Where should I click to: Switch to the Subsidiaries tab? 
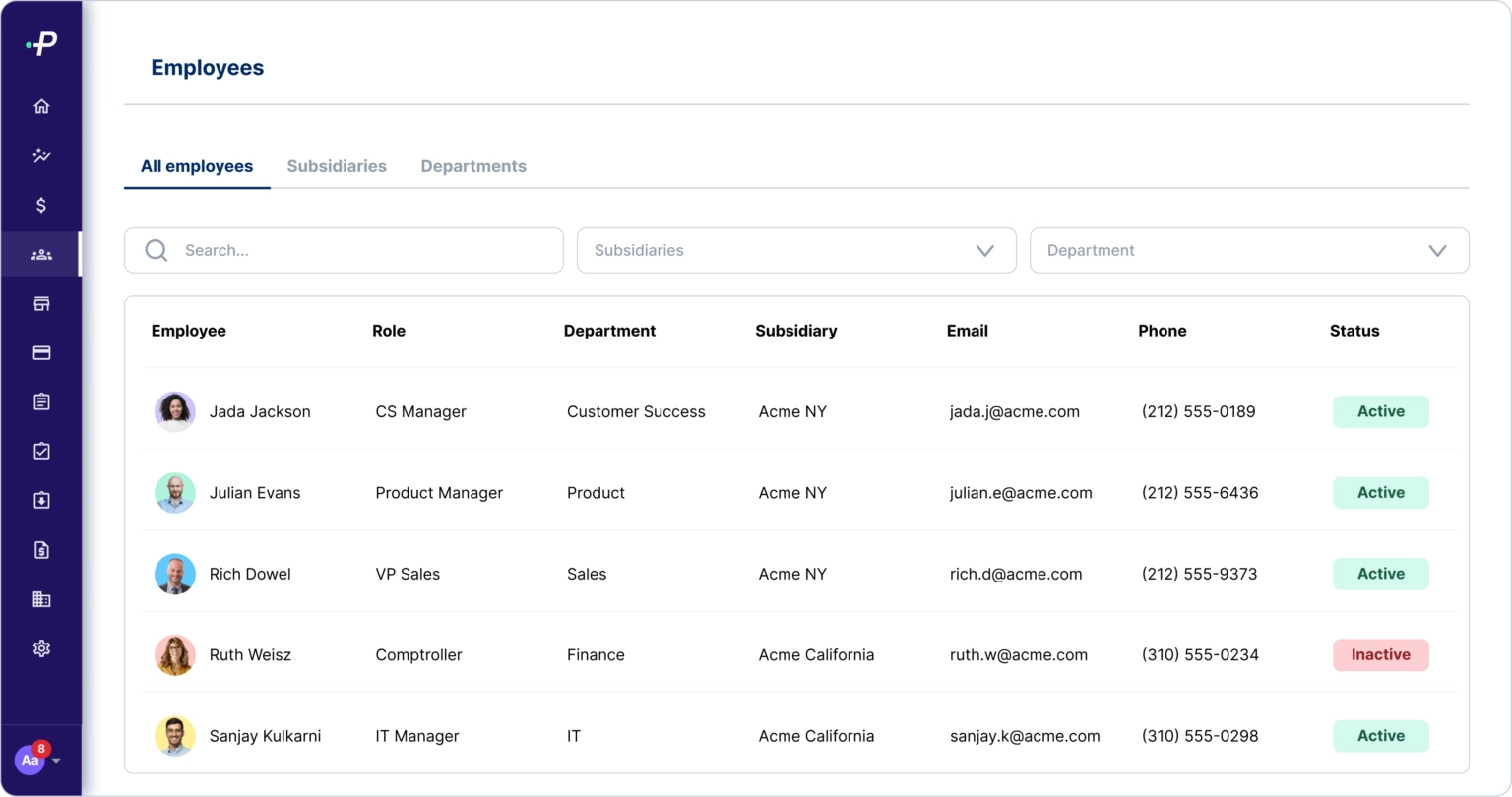coord(337,166)
